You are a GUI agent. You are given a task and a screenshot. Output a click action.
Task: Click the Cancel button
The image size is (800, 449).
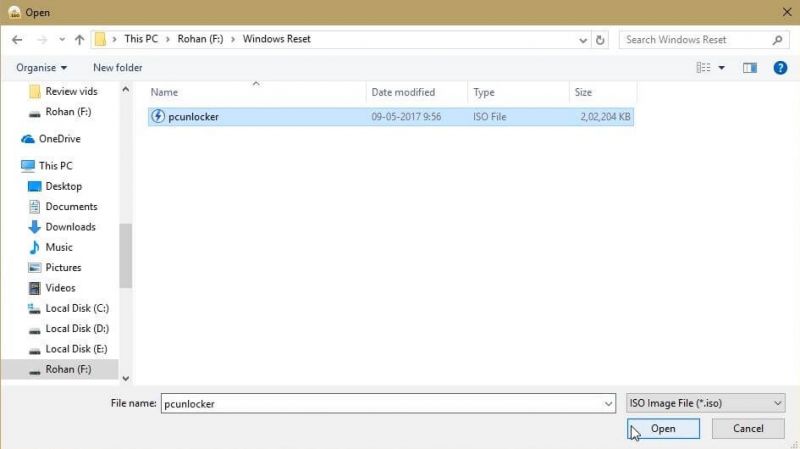pyautogui.click(x=748, y=429)
